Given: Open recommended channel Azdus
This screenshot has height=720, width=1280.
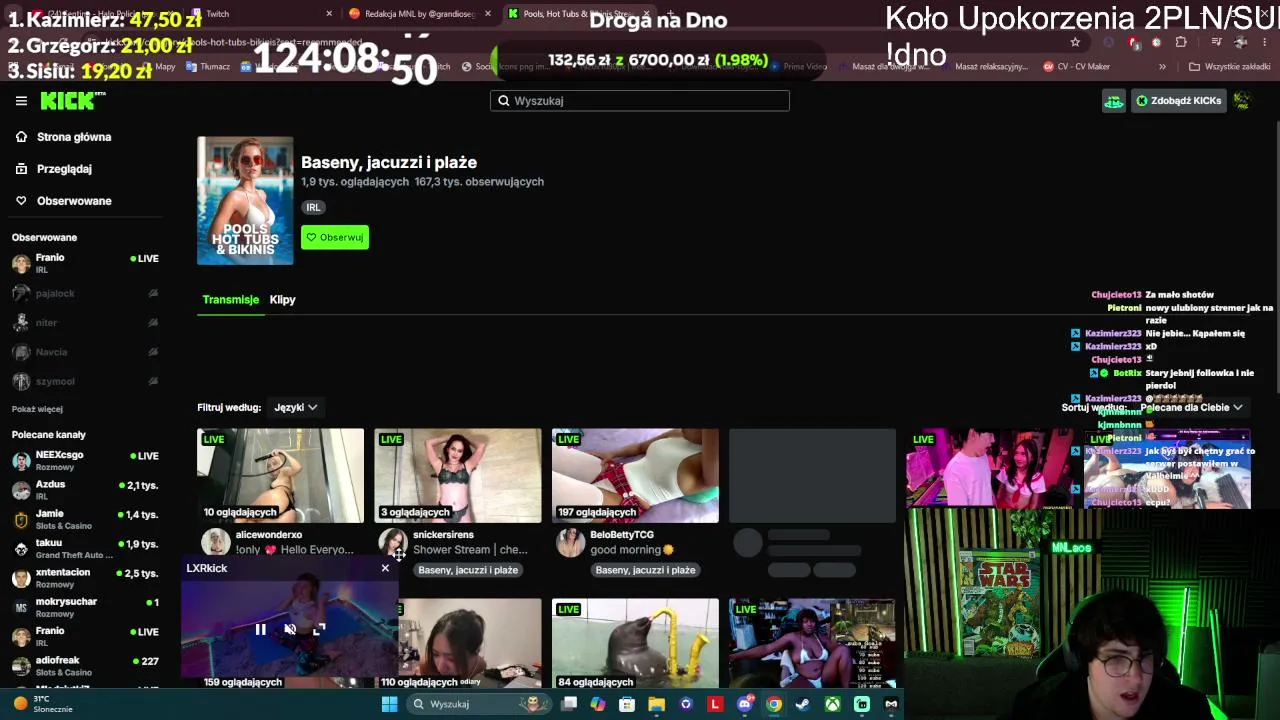Looking at the screenshot, I should point(85,489).
